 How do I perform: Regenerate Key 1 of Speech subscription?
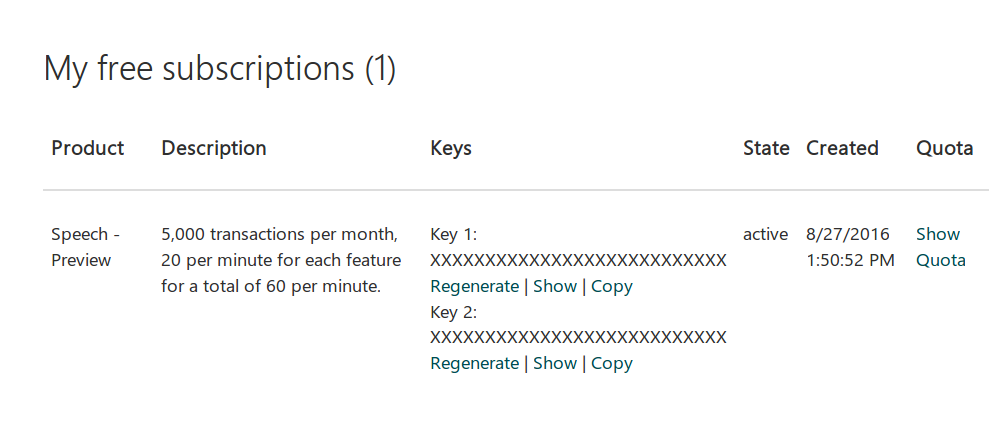coord(474,286)
